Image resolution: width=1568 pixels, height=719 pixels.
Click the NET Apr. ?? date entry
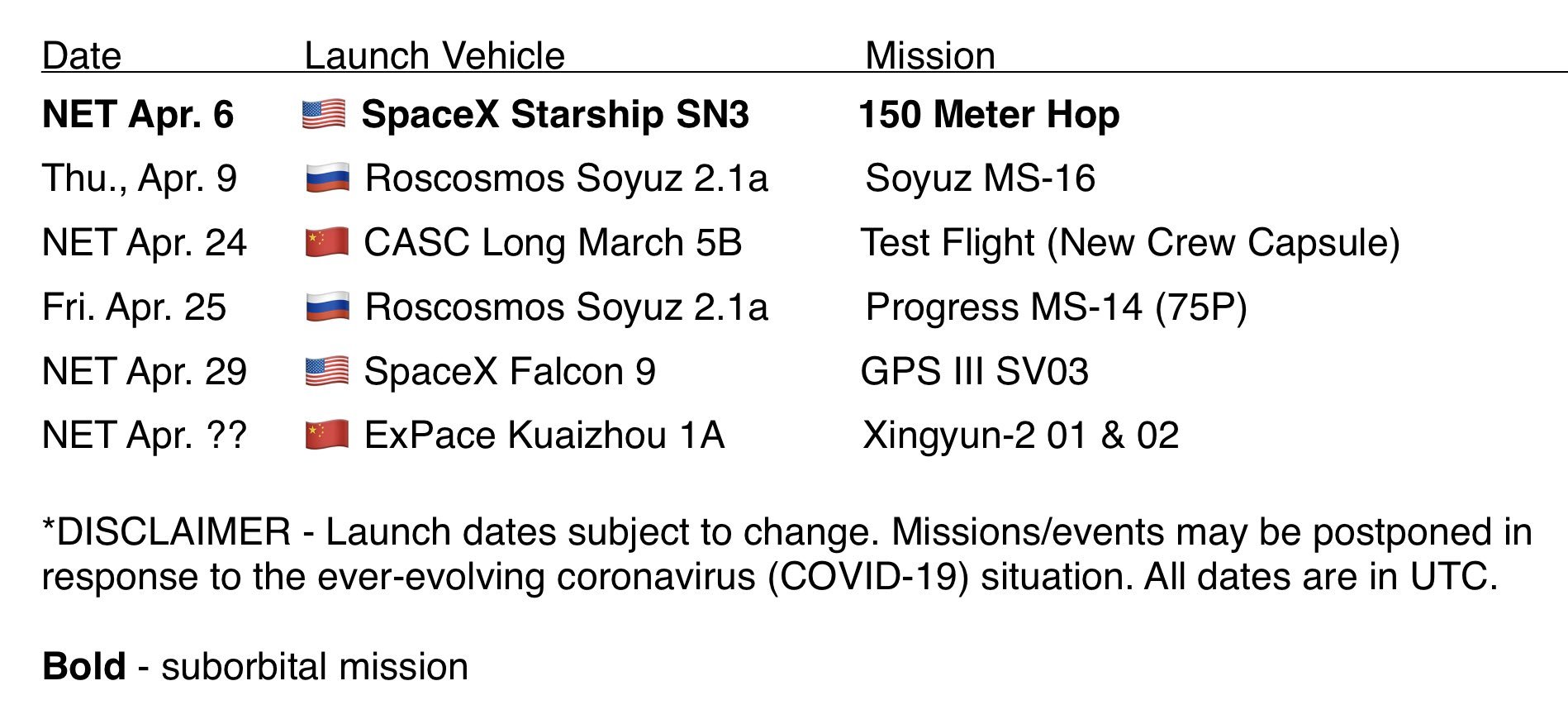coord(145,436)
